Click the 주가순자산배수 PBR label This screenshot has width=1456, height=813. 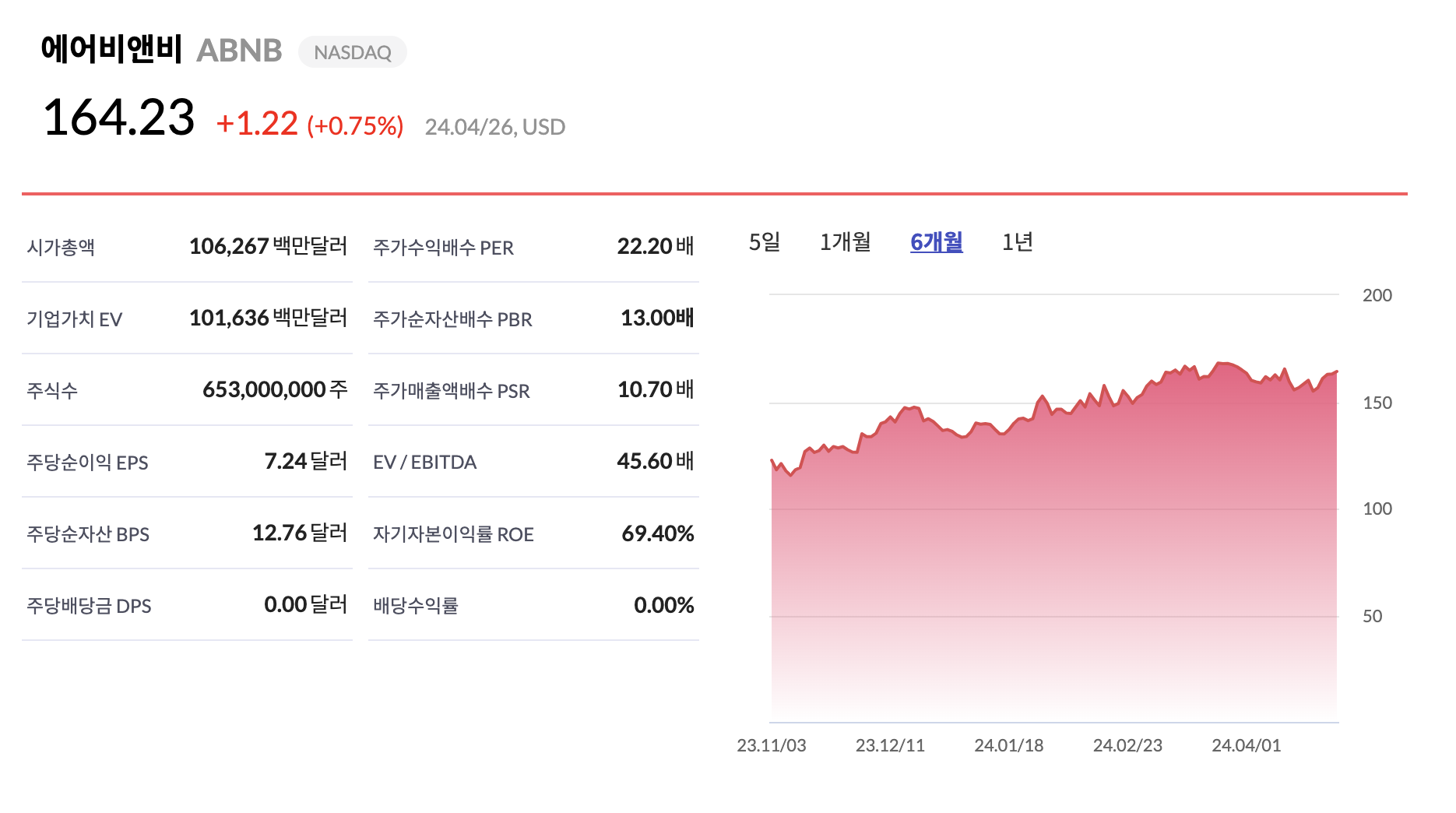pyautogui.click(x=452, y=319)
